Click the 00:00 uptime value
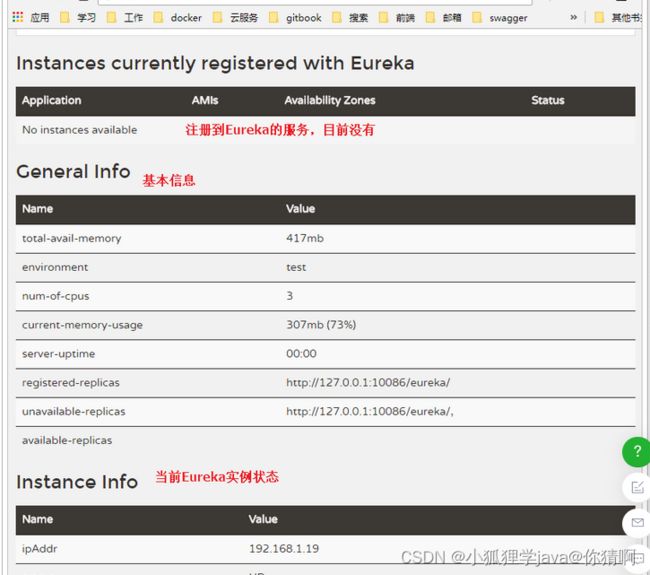The height and width of the screenshot is (575, 650). 301,354
